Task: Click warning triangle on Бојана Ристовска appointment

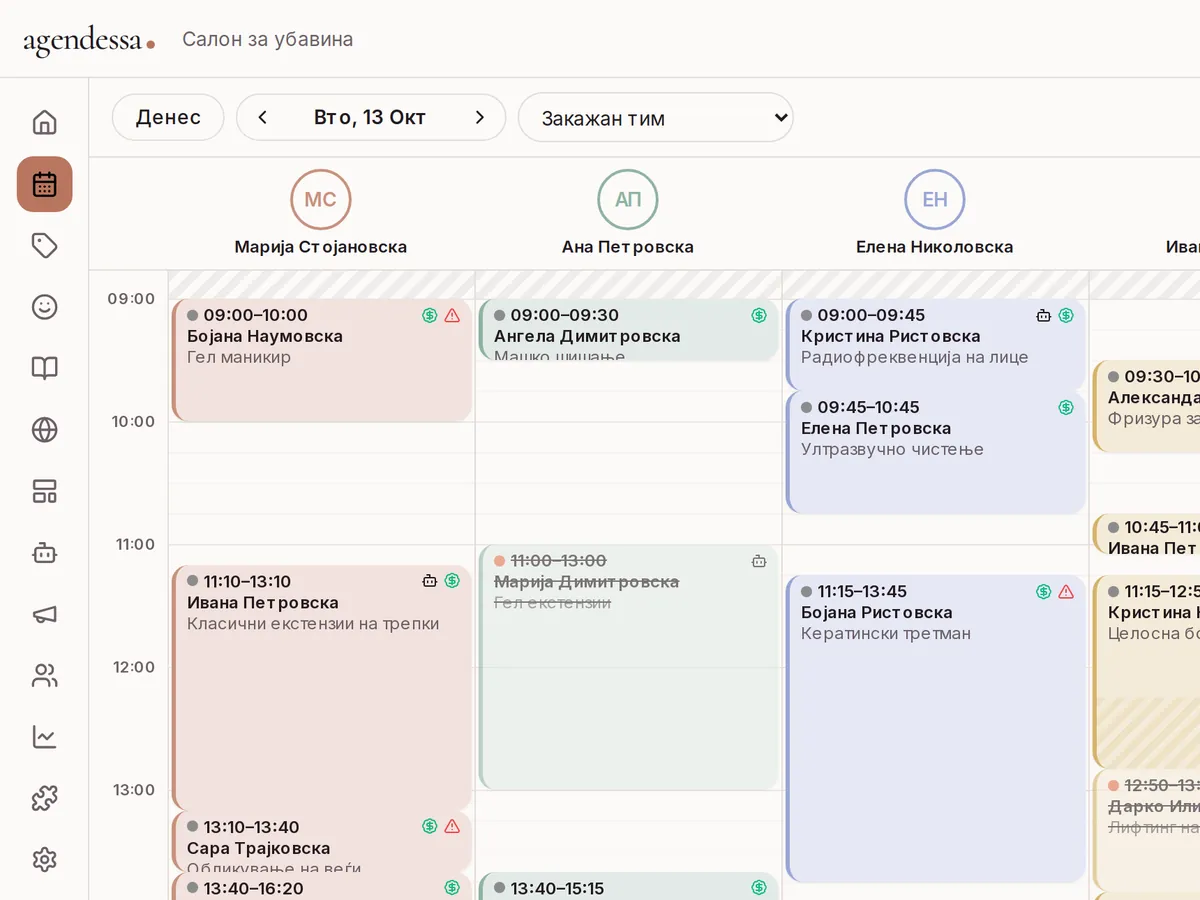Action: [x=1066, y=591]
